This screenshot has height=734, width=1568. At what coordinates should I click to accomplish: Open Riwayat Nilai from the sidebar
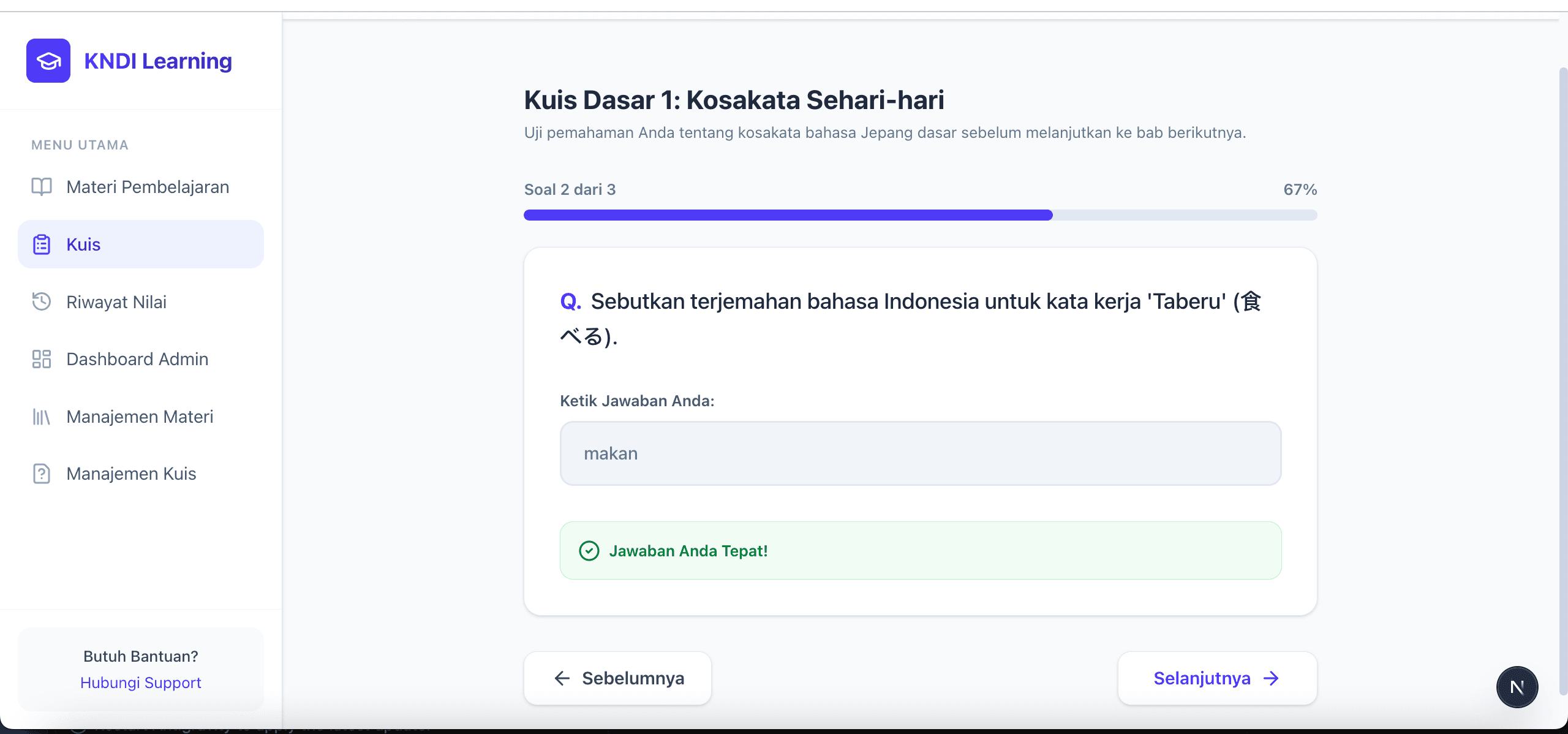point(141,302)
